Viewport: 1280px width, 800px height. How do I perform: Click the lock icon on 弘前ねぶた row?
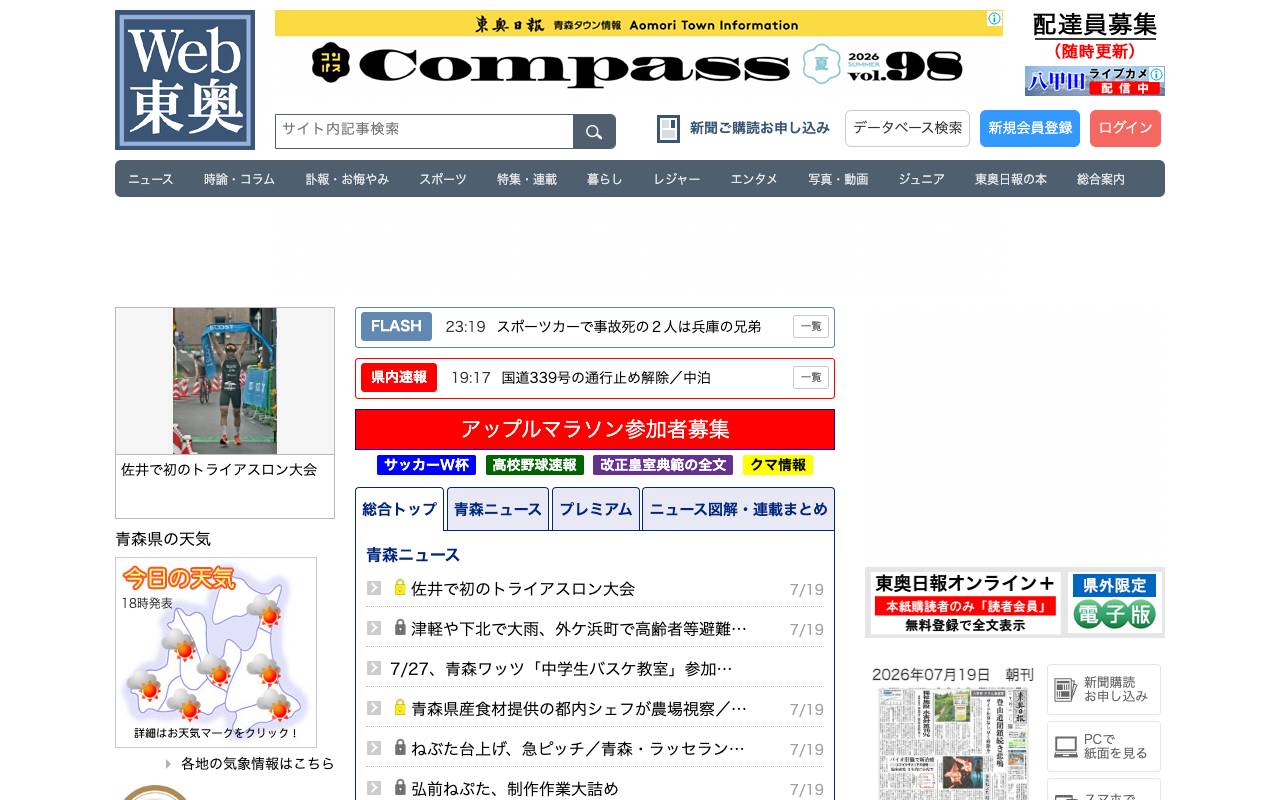[x=400, y=788]
